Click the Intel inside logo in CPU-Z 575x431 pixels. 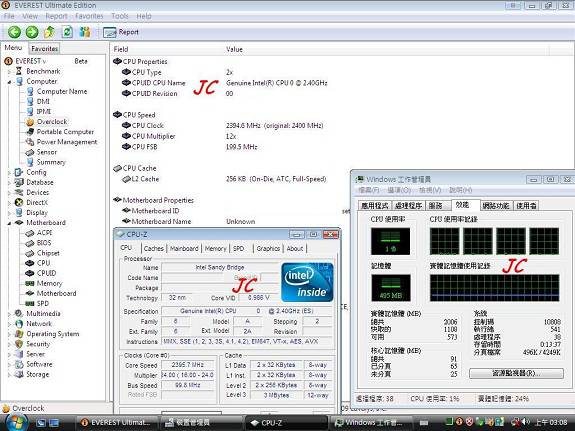[x=307, y=282]
